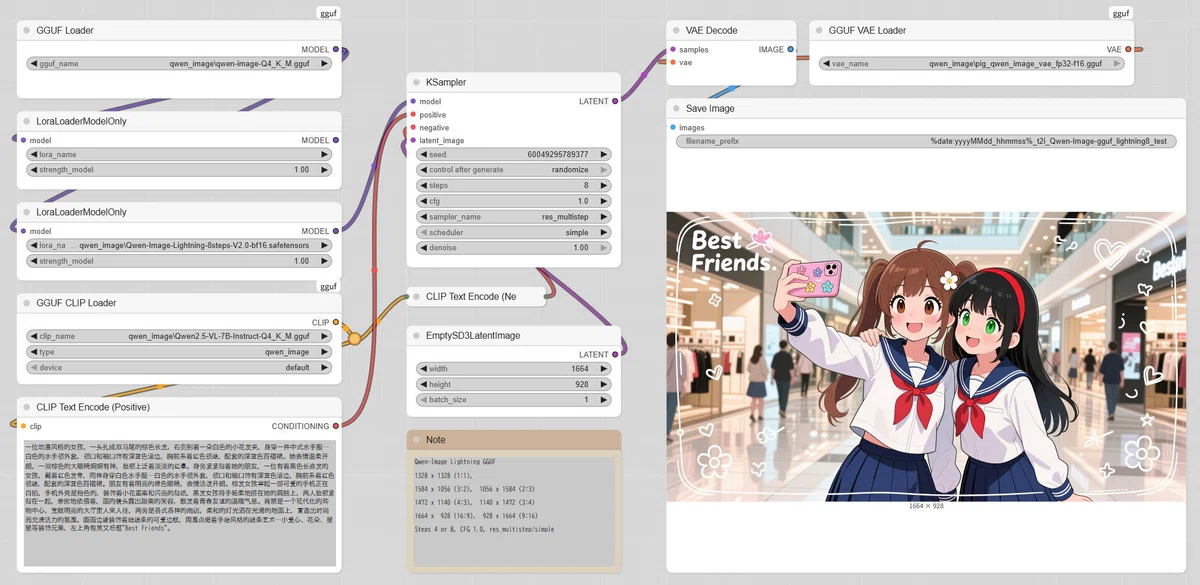This screenshot has width=1200, height=585.
Task: Collapse the EmptySD3LatentImage node via its dot
Action: pos(417,335)
